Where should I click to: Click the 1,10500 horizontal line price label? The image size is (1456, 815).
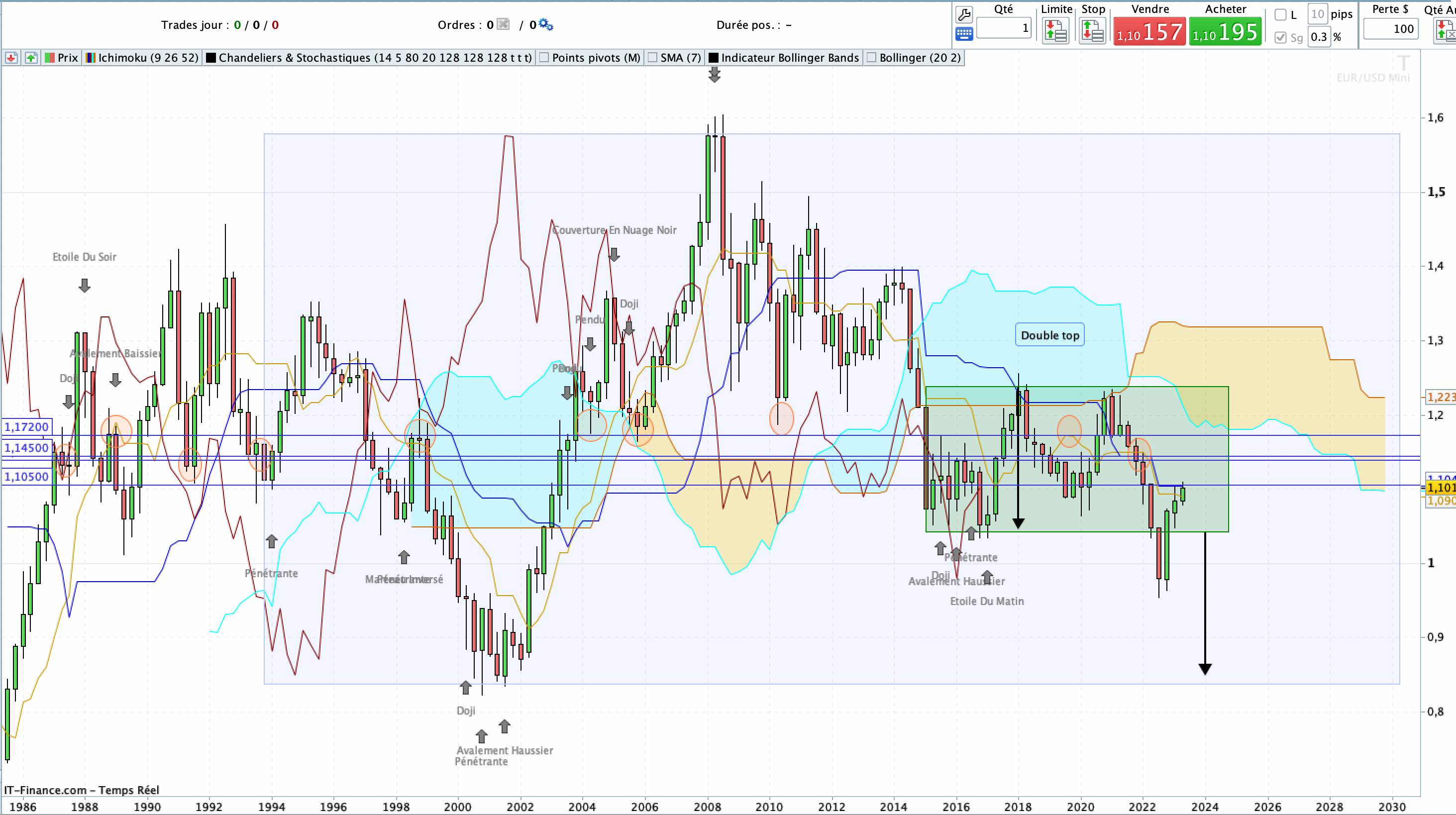click(x=26, y=477)
